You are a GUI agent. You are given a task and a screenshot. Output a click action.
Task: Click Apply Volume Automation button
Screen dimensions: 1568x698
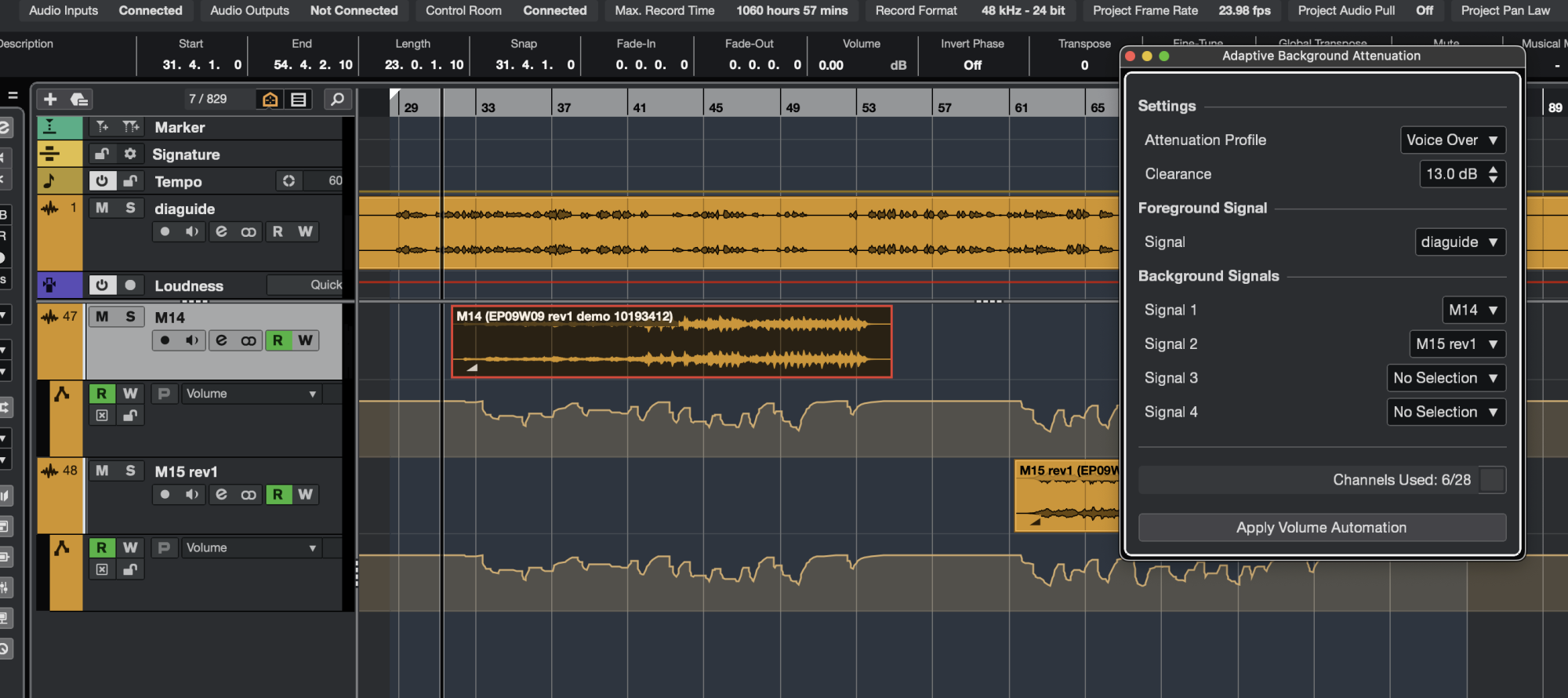click(1321, 528)
